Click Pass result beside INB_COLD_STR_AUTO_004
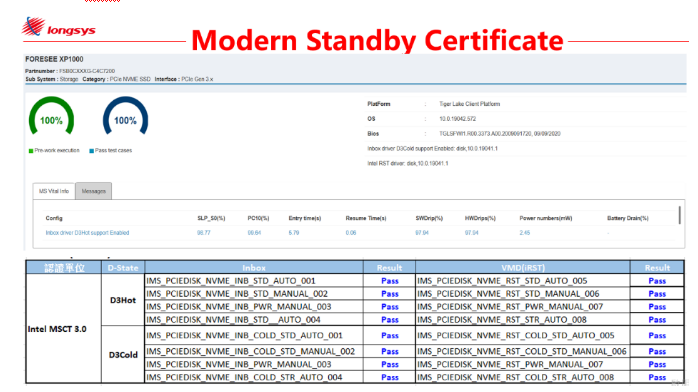Viewport: 698px width, 392px height. coord(390,377)
